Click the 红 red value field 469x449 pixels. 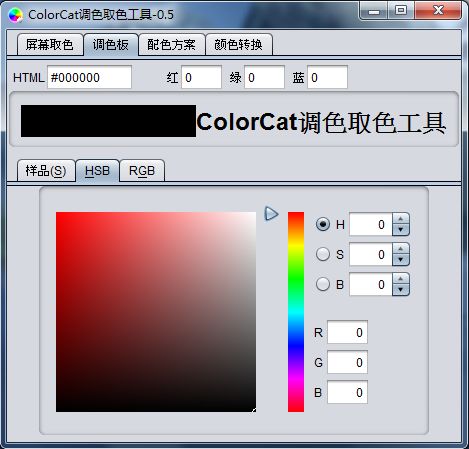(x=201, y=77)
